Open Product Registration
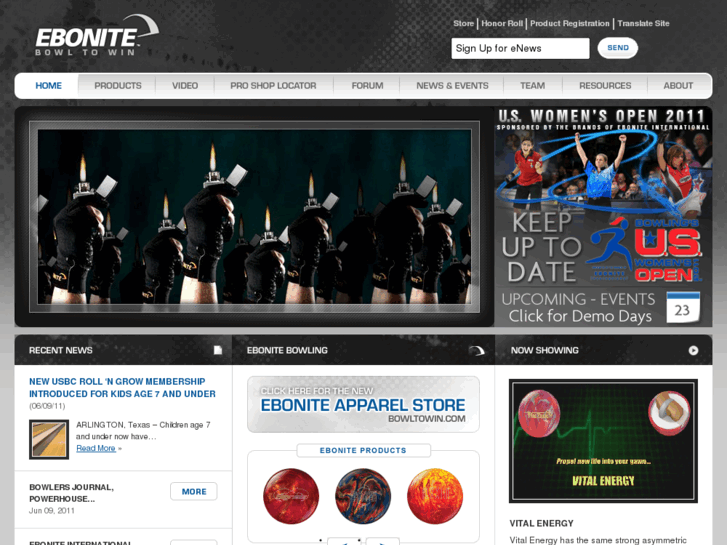 click(x=569, y=23)
